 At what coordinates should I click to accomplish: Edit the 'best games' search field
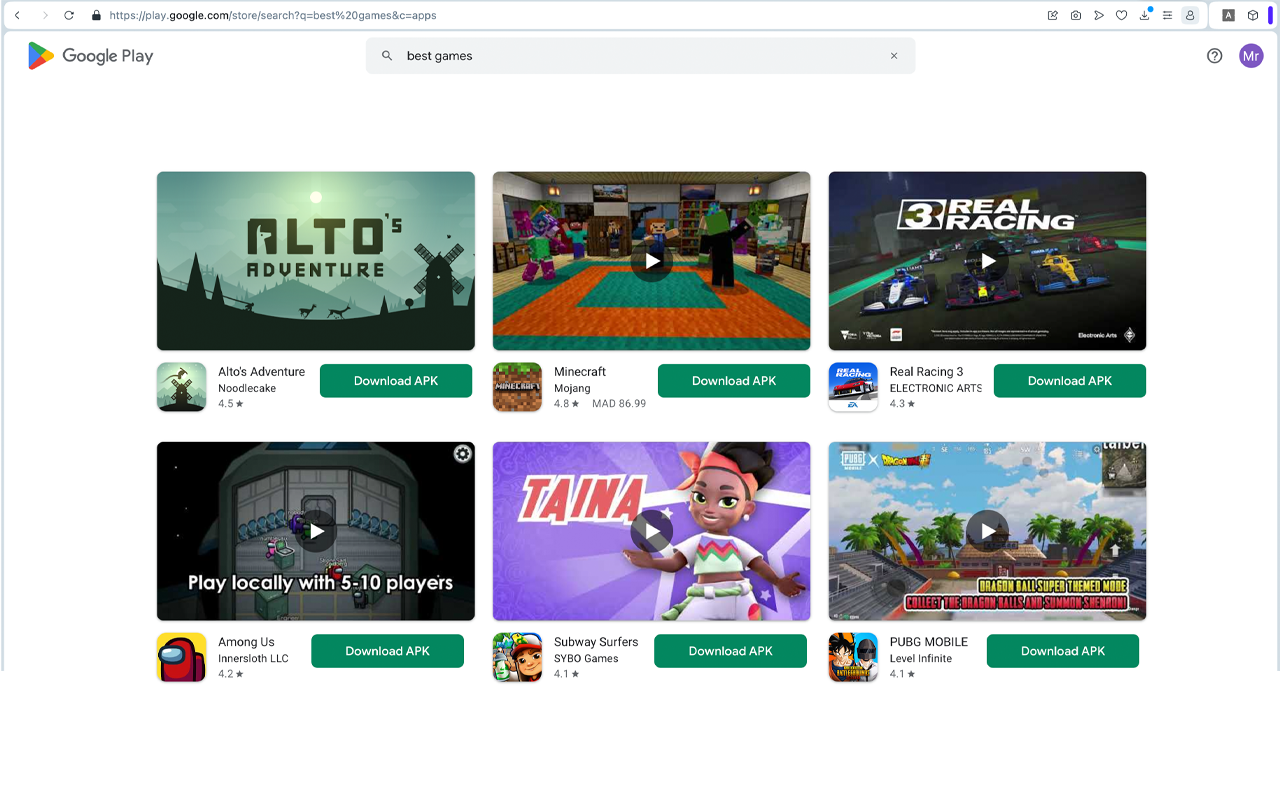[x=640, y=56]
